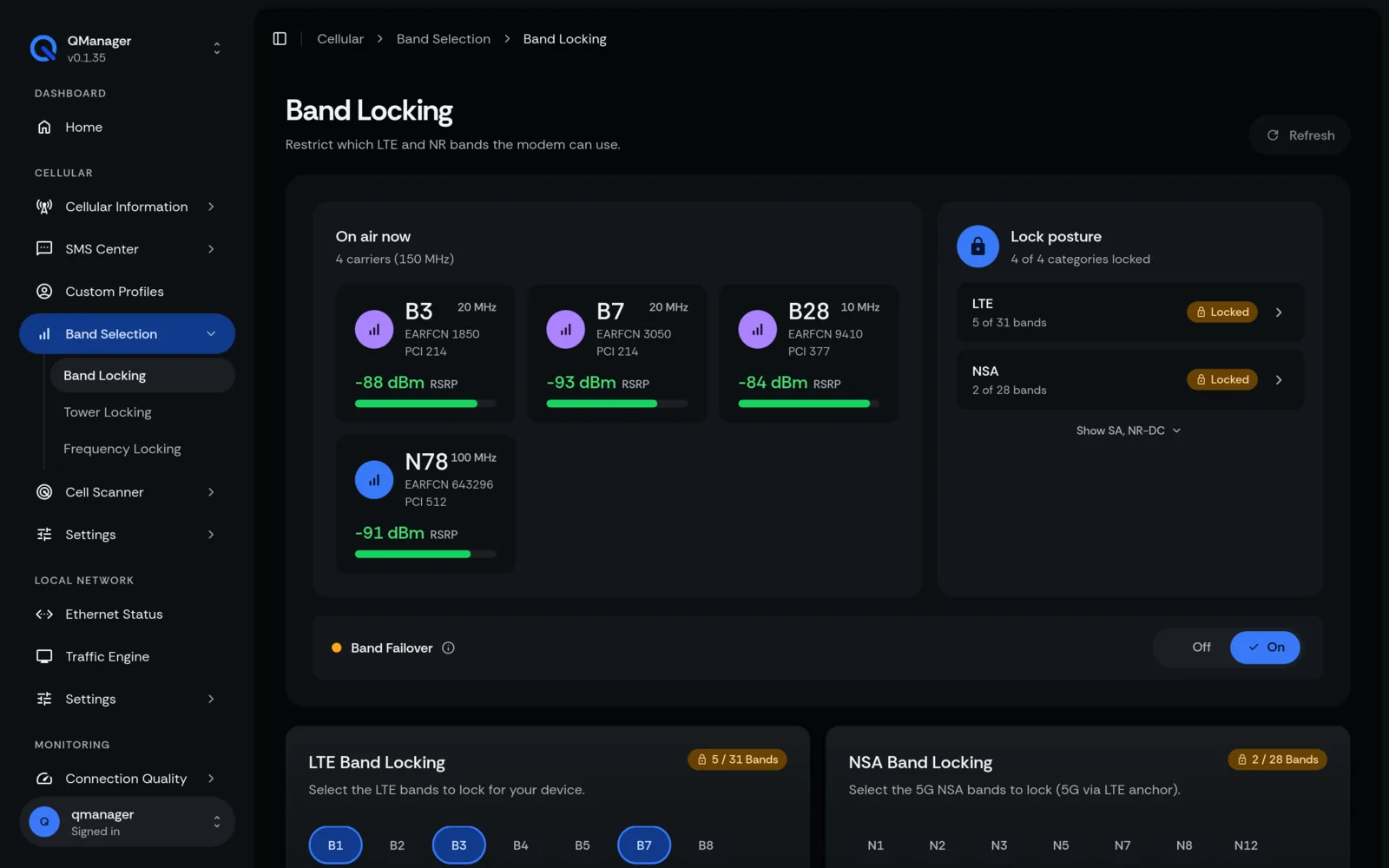Enable NSA band N1

pyautogui.click(x=875, y=845)
